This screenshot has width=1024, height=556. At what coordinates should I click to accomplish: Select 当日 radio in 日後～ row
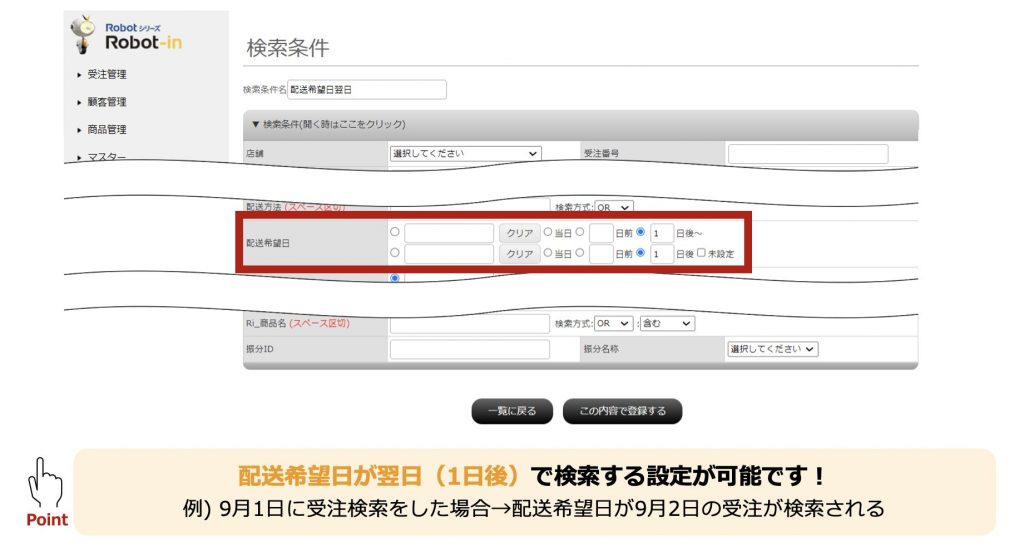547,232
